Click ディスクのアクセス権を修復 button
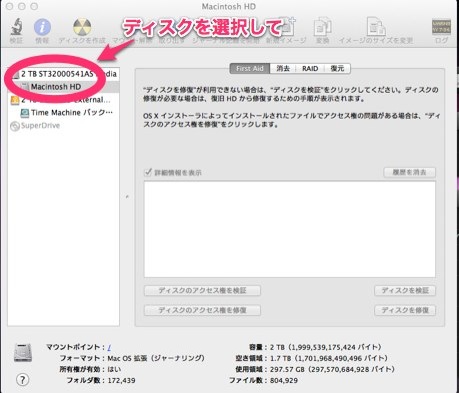This screenshot has width=459, height=393. 202,310
